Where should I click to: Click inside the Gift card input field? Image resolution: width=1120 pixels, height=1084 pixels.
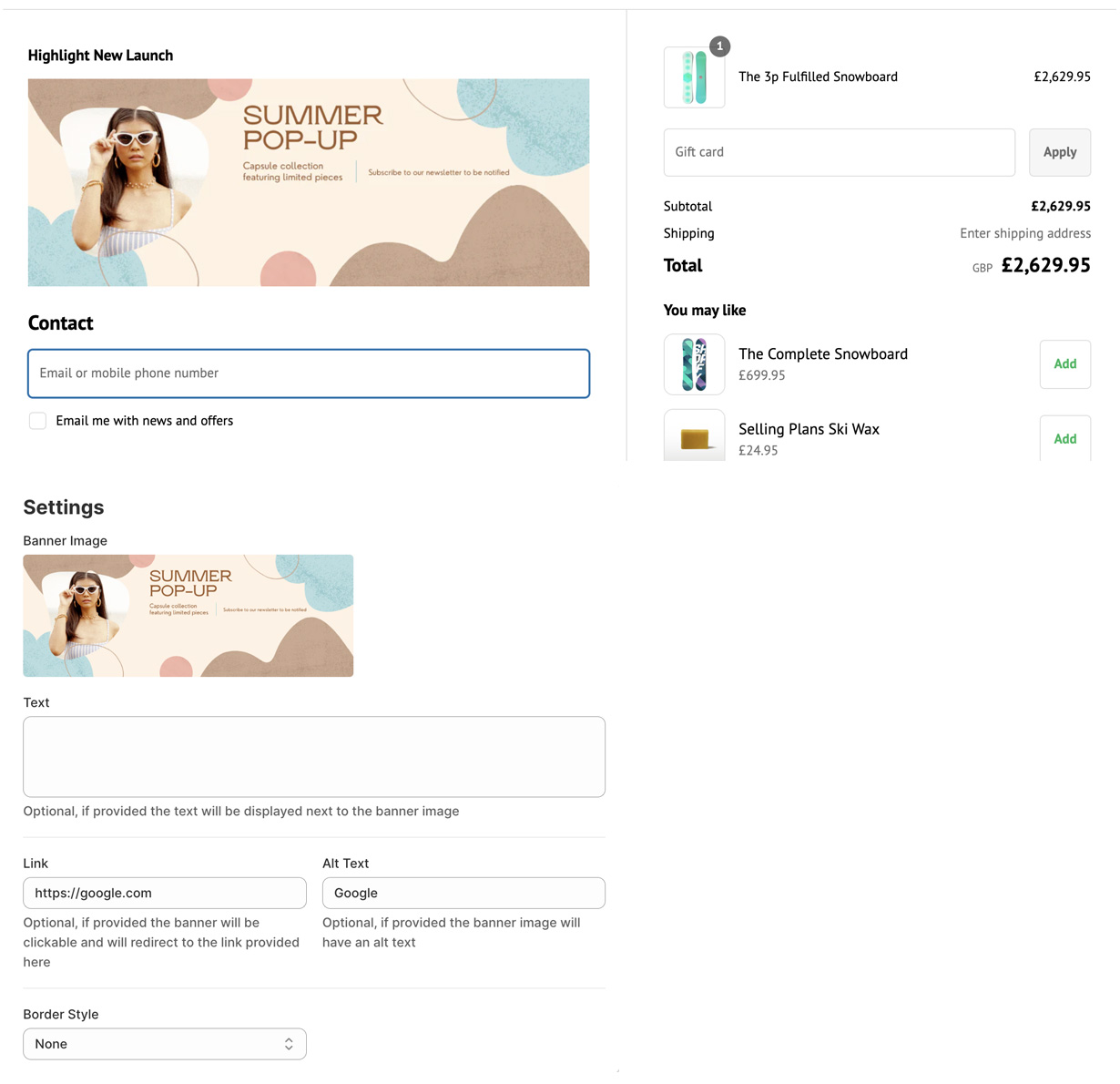pos(838,152)
